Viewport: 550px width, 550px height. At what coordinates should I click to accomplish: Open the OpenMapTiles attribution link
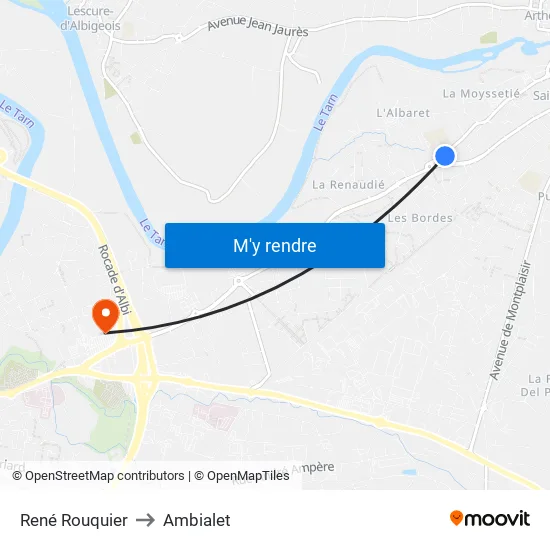pos(242,476)
